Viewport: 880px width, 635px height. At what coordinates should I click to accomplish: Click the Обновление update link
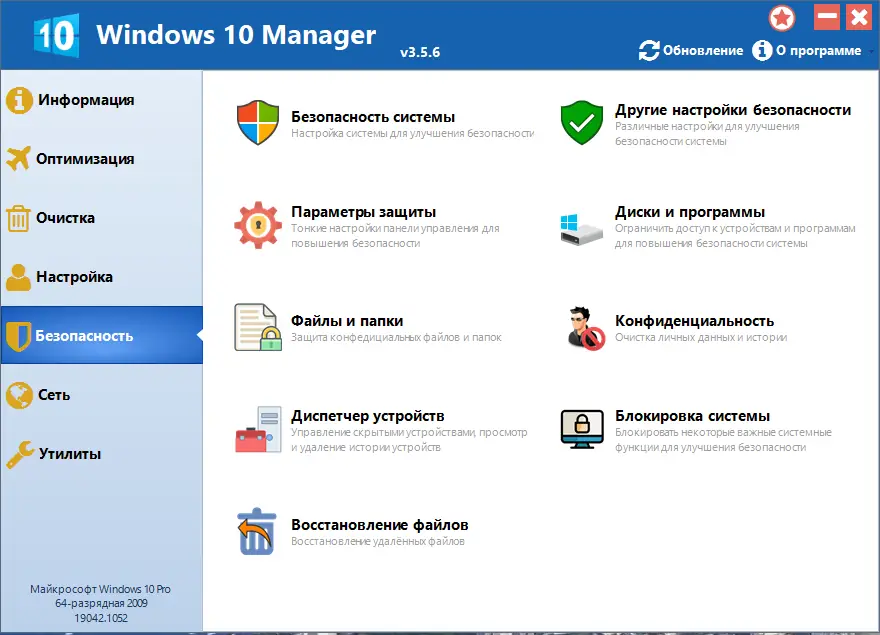703,51
